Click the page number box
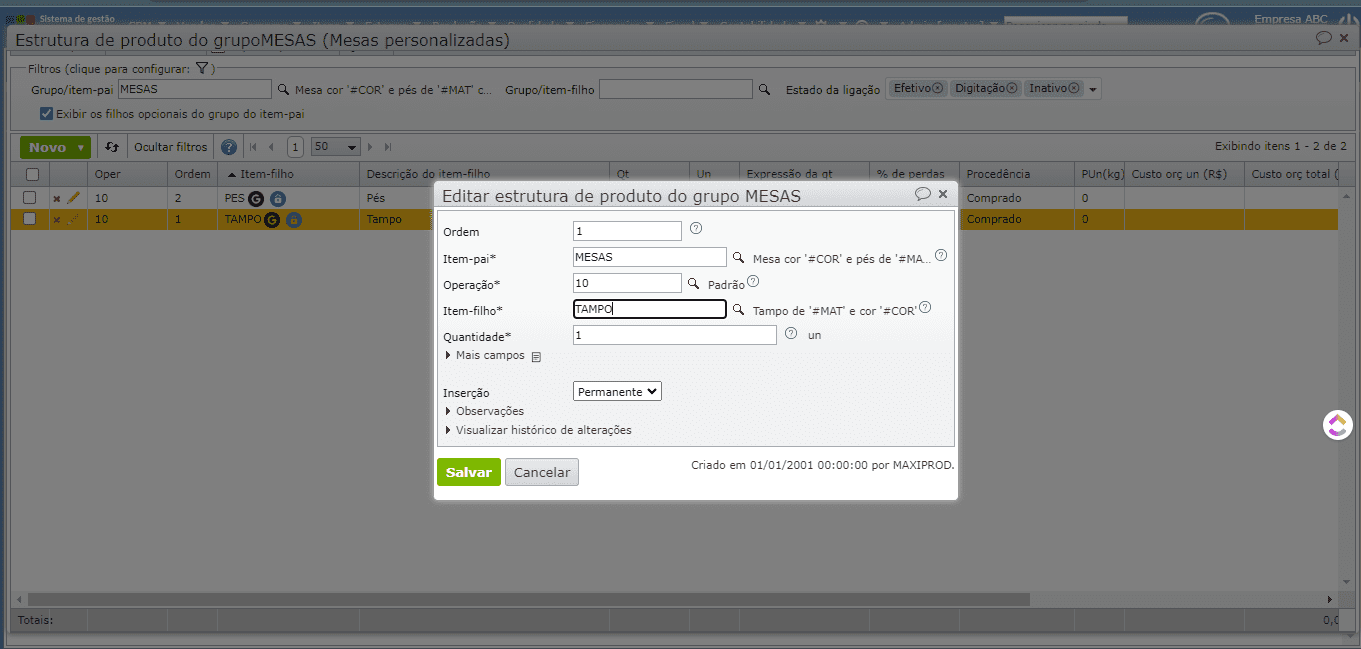The width and height of the screenshot is (1361, 649). [x=295, y=147]
